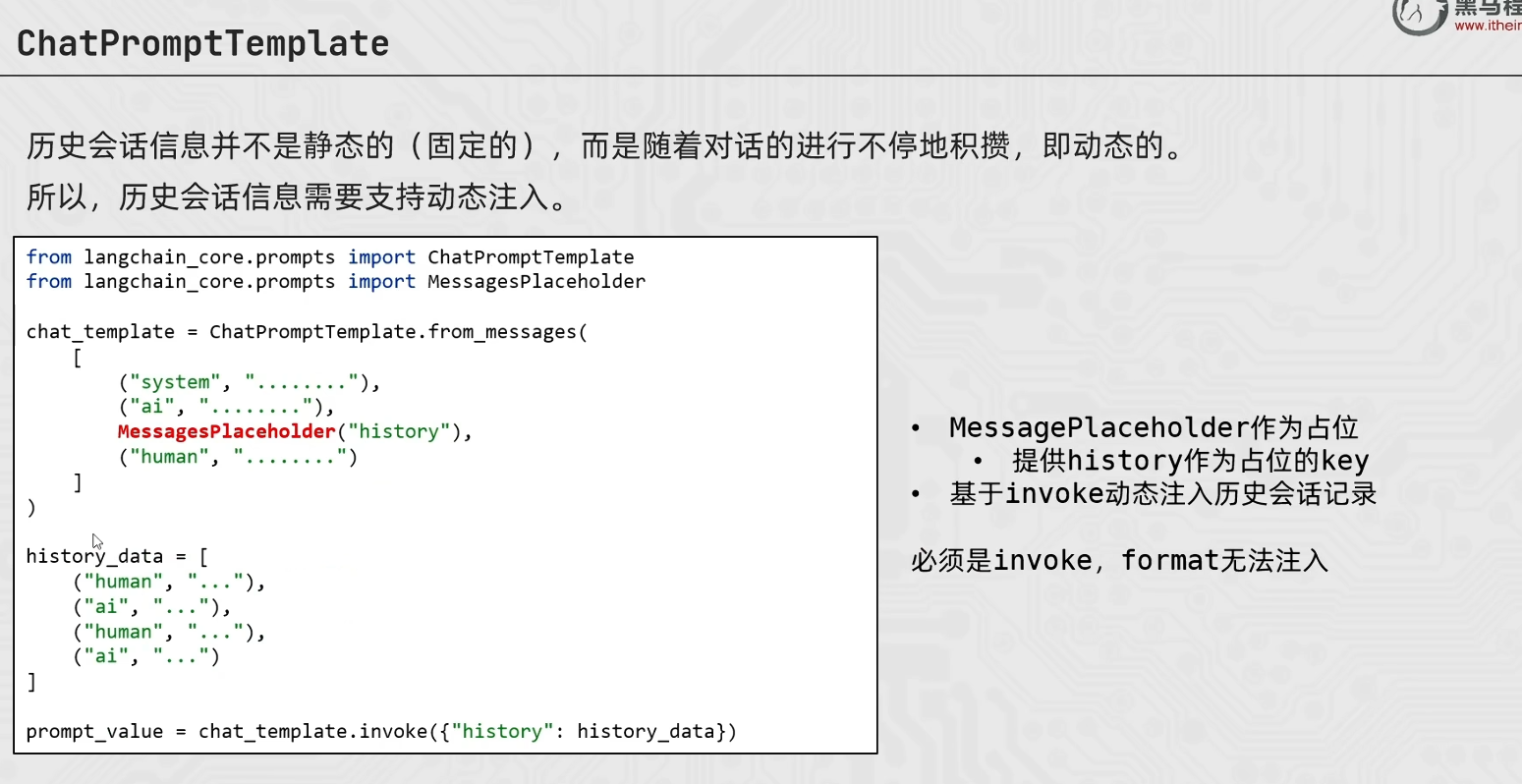This screenshot has height=784, width=1522.
Task: Click the history_data variable assignment
Action: (117, 556)
